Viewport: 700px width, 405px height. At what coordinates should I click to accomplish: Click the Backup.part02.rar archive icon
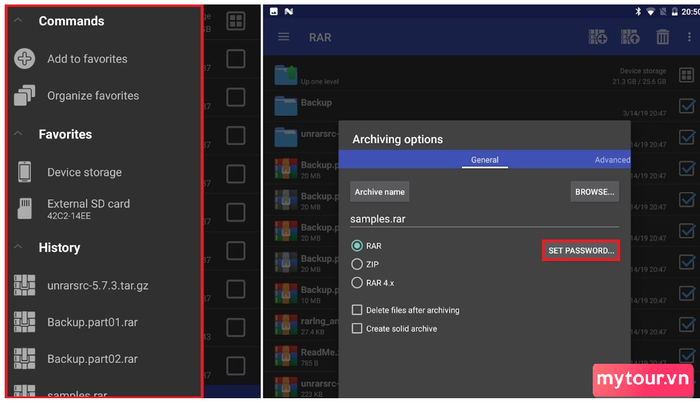(x=25, y=359)
